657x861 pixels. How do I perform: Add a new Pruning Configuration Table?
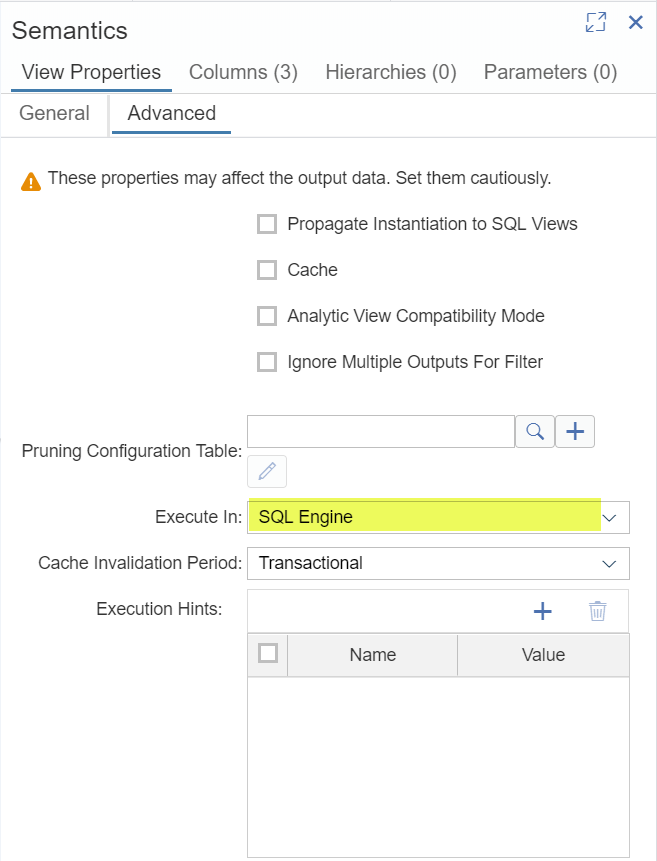[575, 431]
